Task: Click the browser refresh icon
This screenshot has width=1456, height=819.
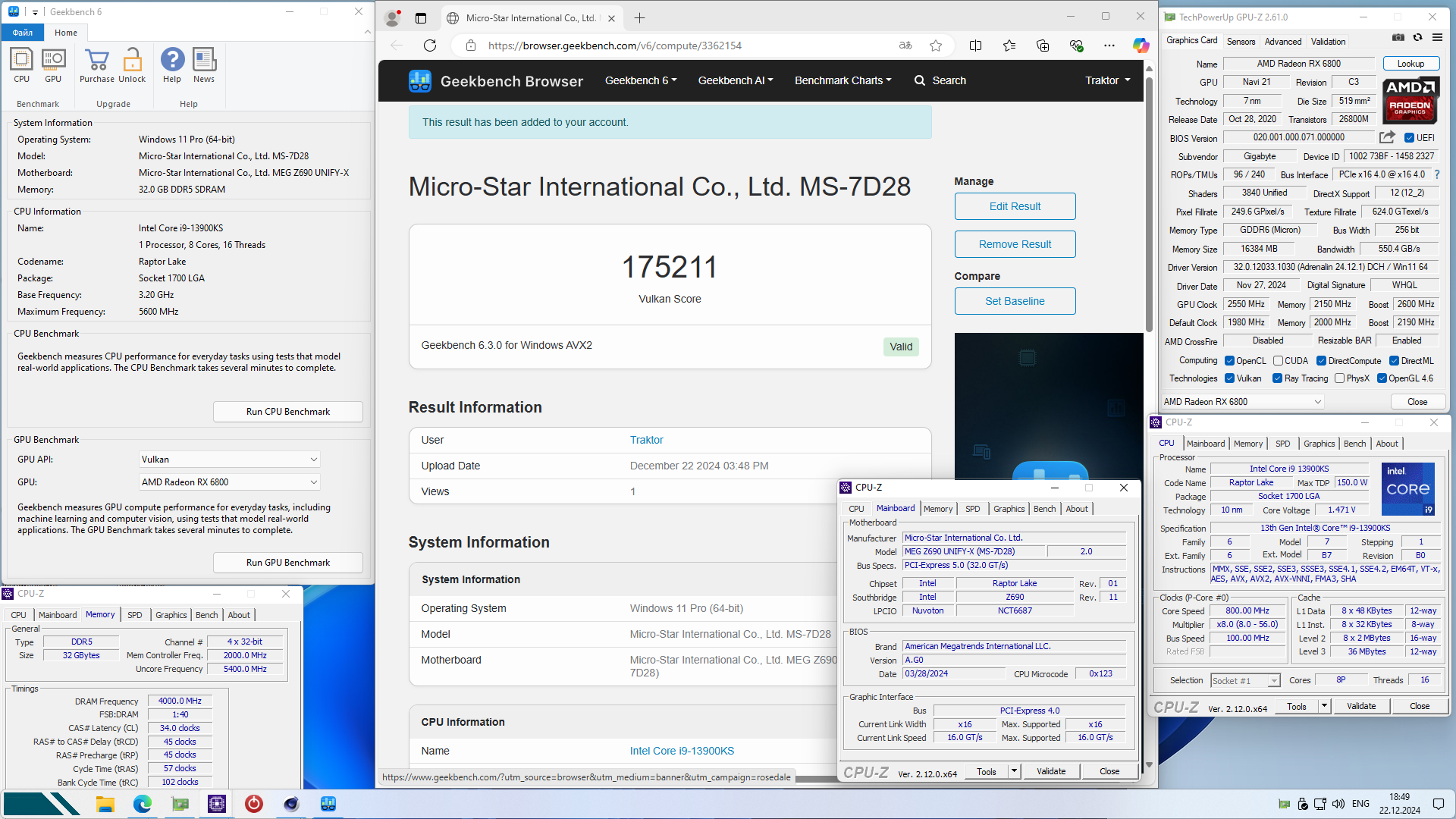Action: [x=430, y=45]
